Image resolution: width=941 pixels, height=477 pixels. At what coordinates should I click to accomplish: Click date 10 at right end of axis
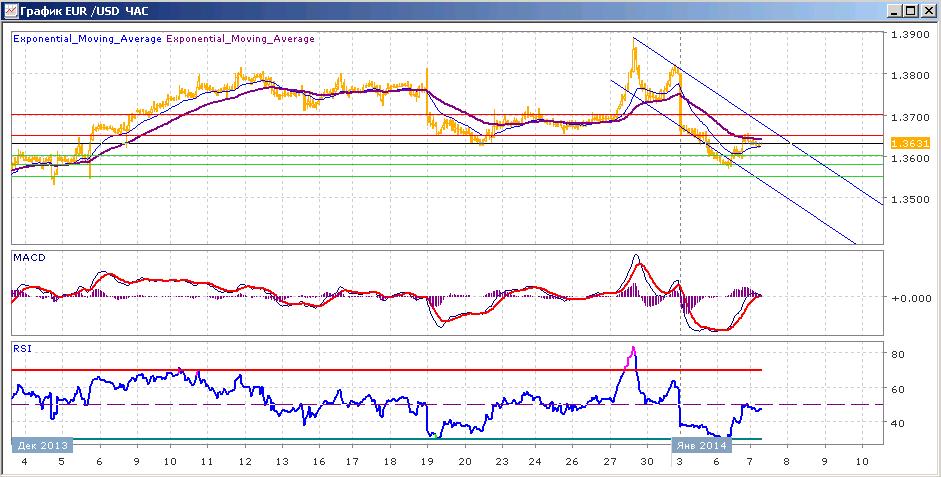862,461
